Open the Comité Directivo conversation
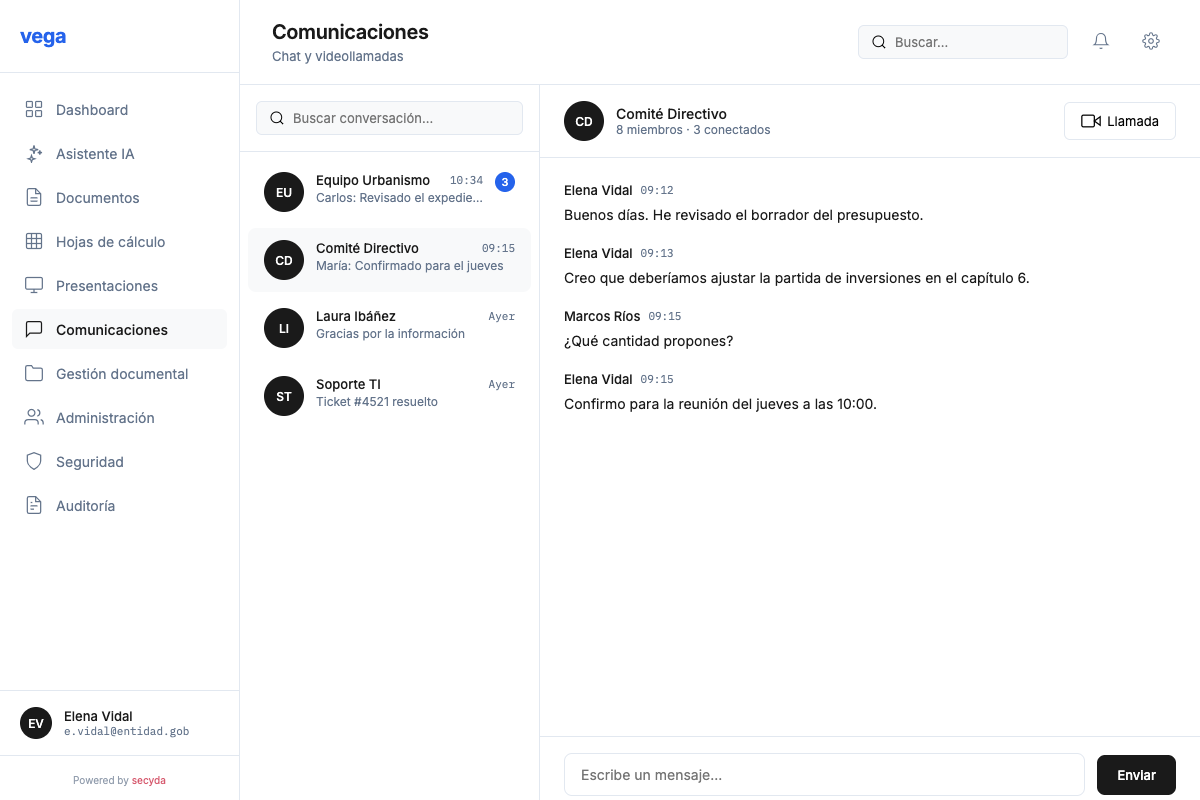Viewport: 1200px width, 800px height. click(389, 260)
